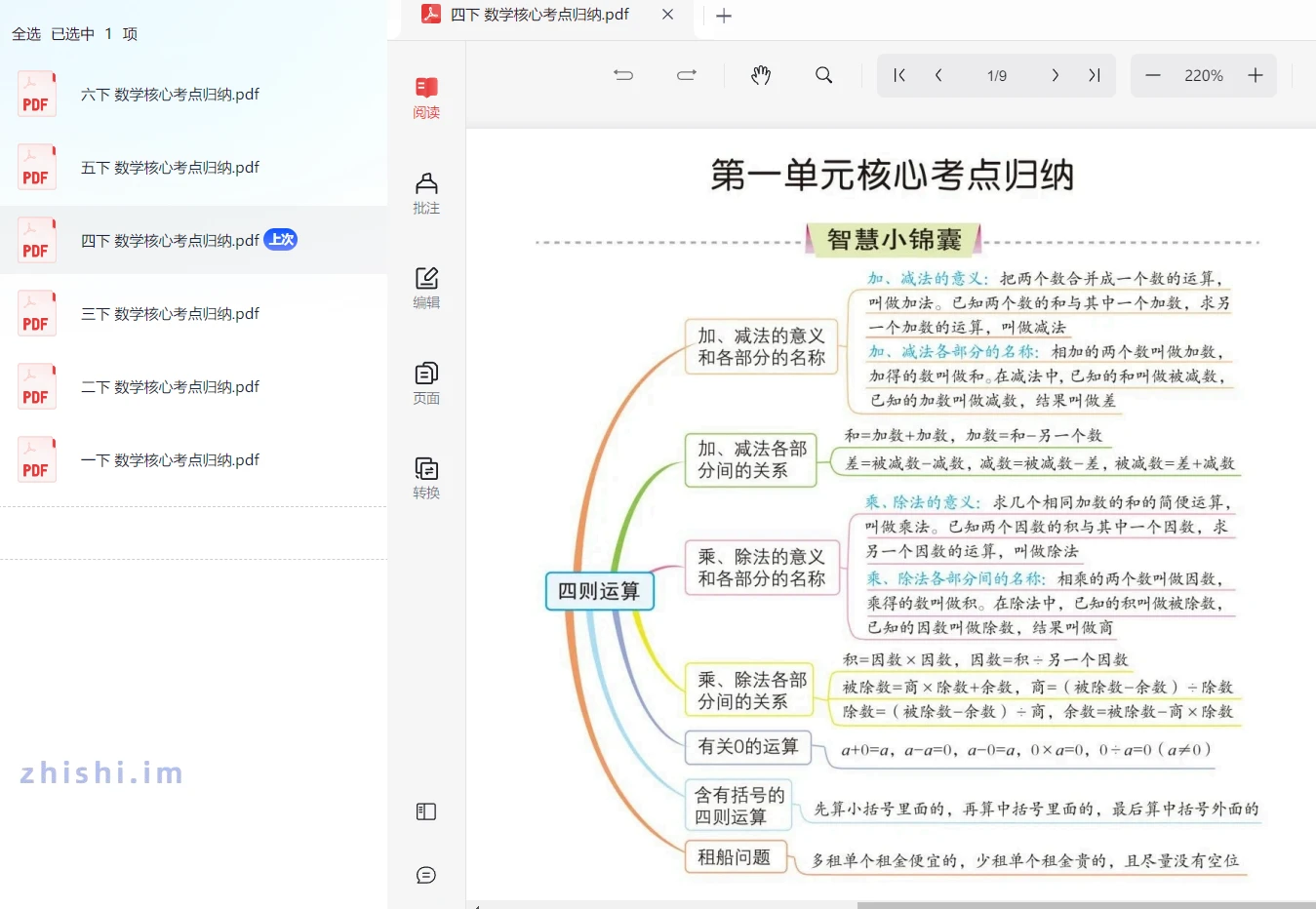The height and width of the screenshot is (909, 1316).
Task: Click the 1/9 page number field
Action: 997,75
